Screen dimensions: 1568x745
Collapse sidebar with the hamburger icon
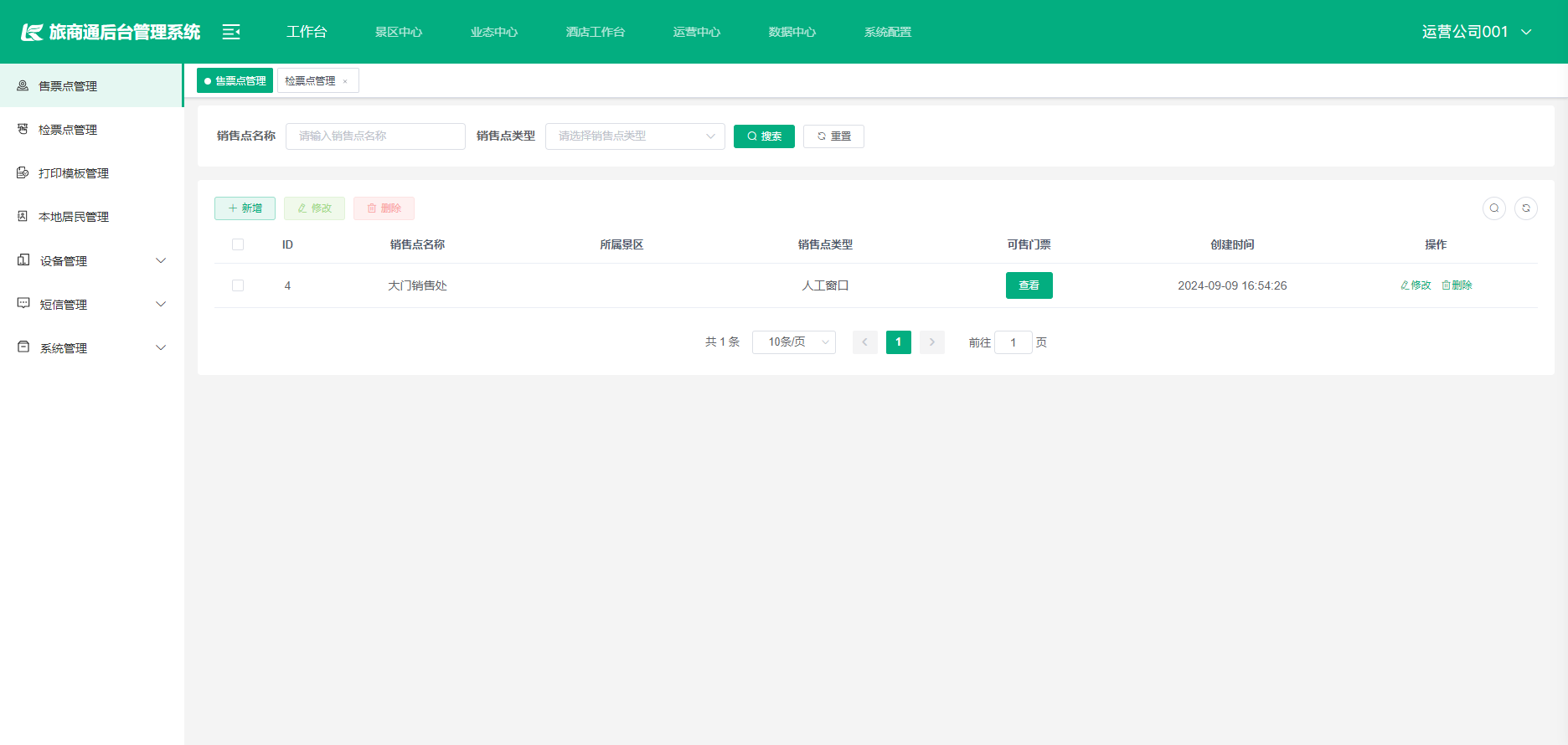[231, 32]
